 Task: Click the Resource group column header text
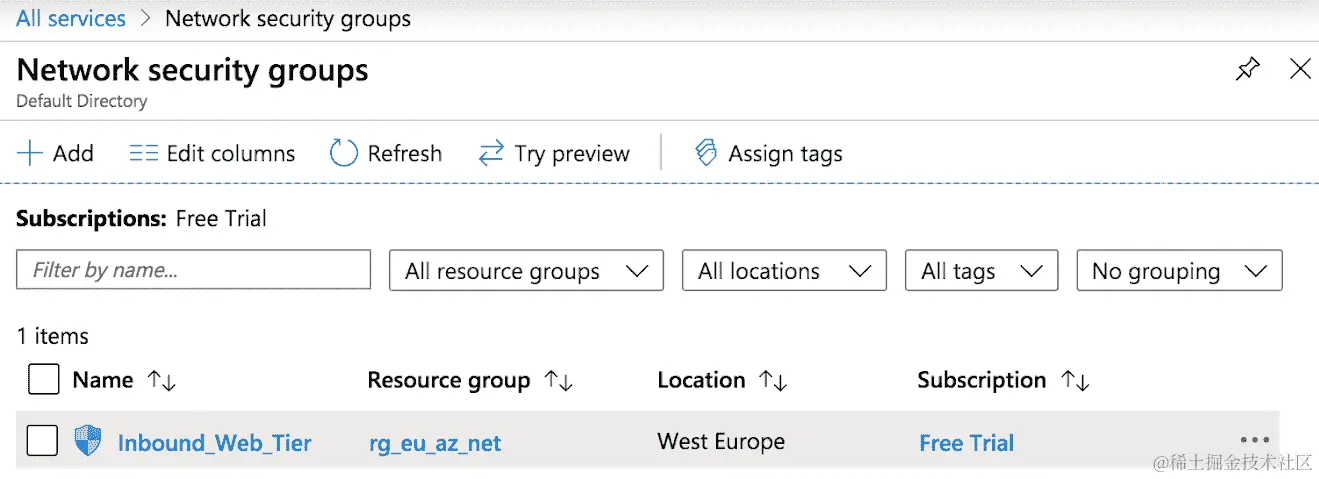(449, 380)
